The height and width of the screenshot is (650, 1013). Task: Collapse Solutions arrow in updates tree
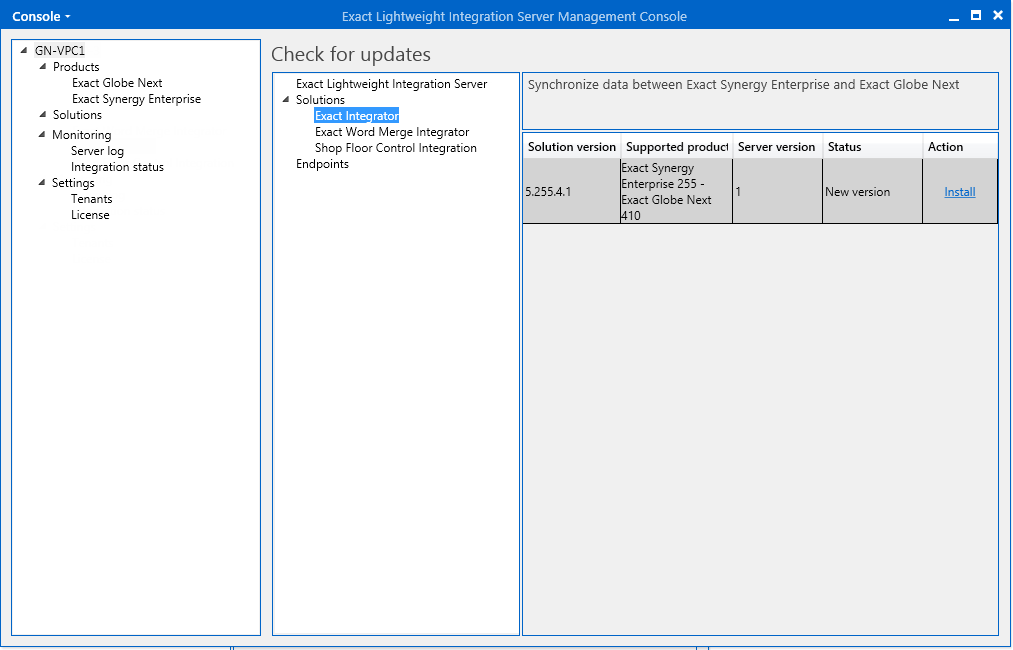[286, 100]
